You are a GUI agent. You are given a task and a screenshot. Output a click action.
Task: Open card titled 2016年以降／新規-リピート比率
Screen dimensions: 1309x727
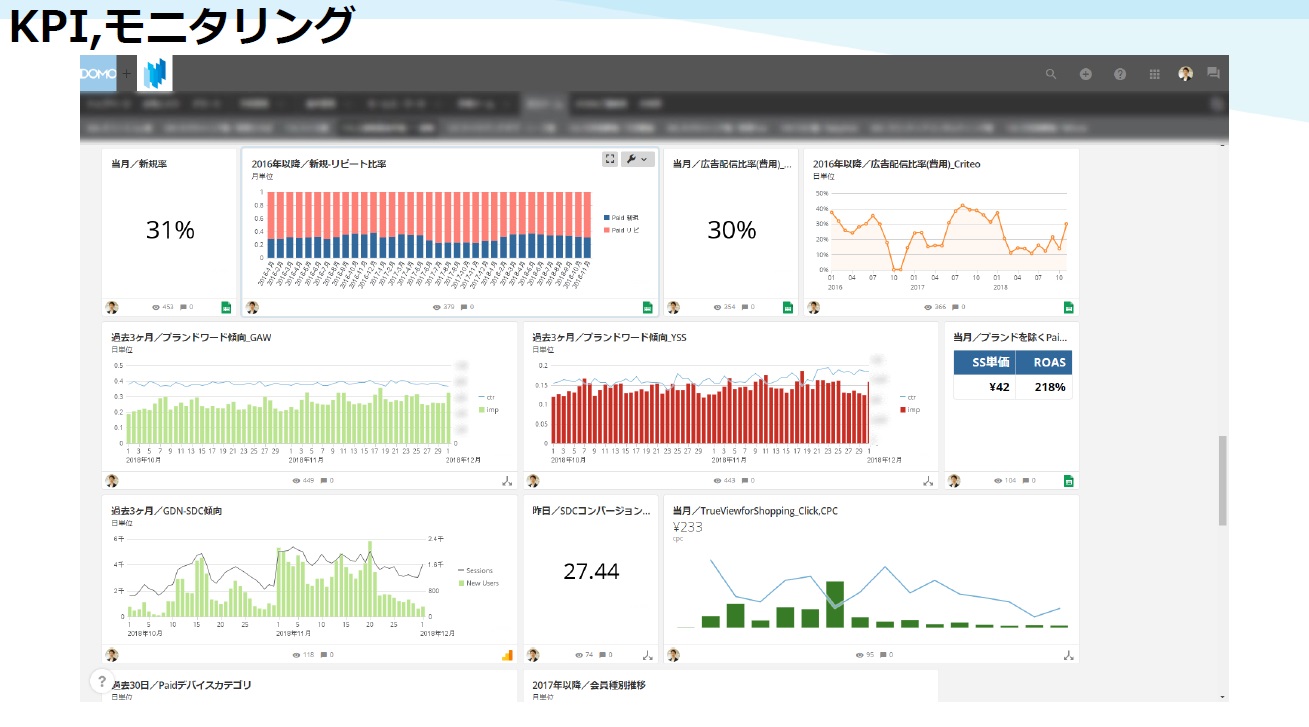(x=319, y=163)
